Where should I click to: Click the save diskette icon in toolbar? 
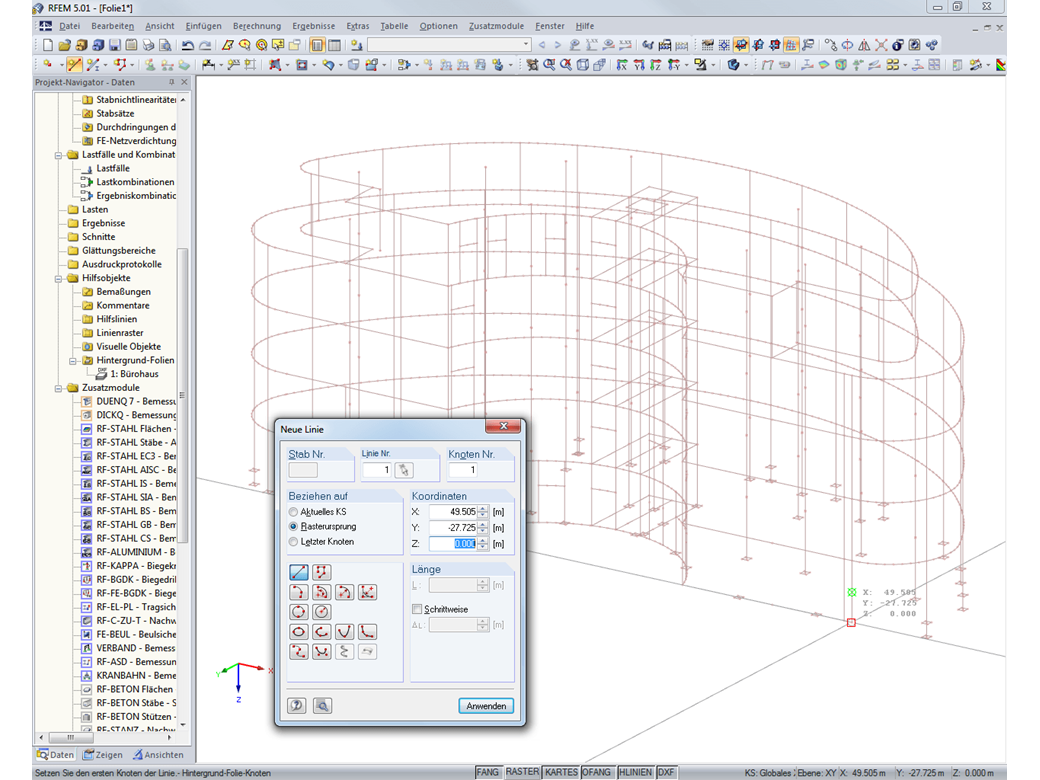pos(115,45)
